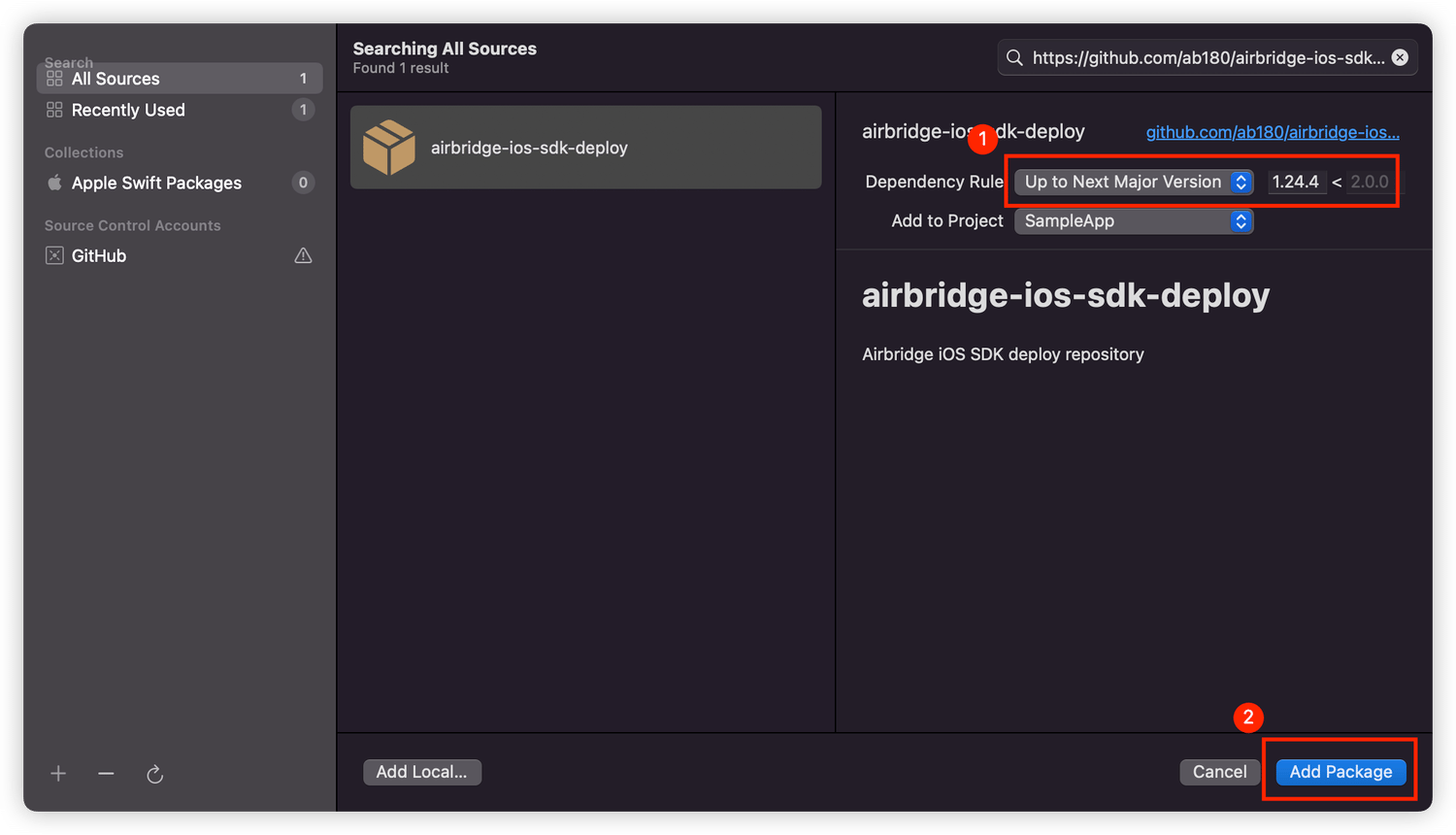Screen dimensions: 1456x835
Task: Click the GitHub account warning triangle
Action: [x=303, y=255]
